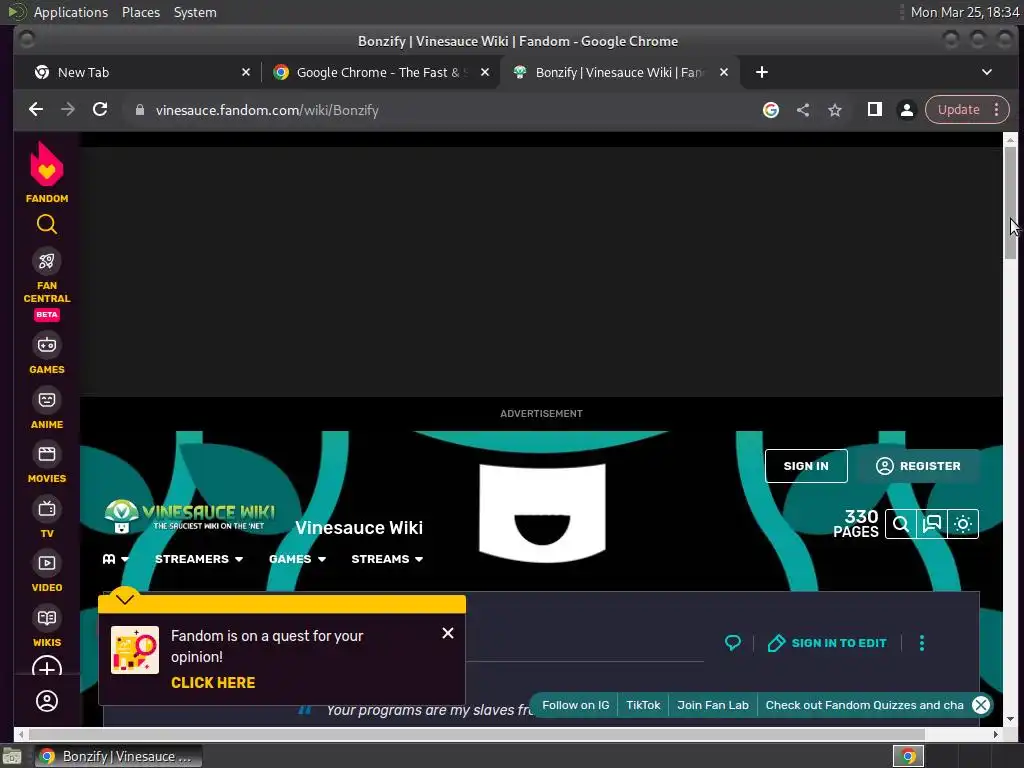Click the Vinesauce Wiki logo image
1024x768 pixels.
point(190,516)
